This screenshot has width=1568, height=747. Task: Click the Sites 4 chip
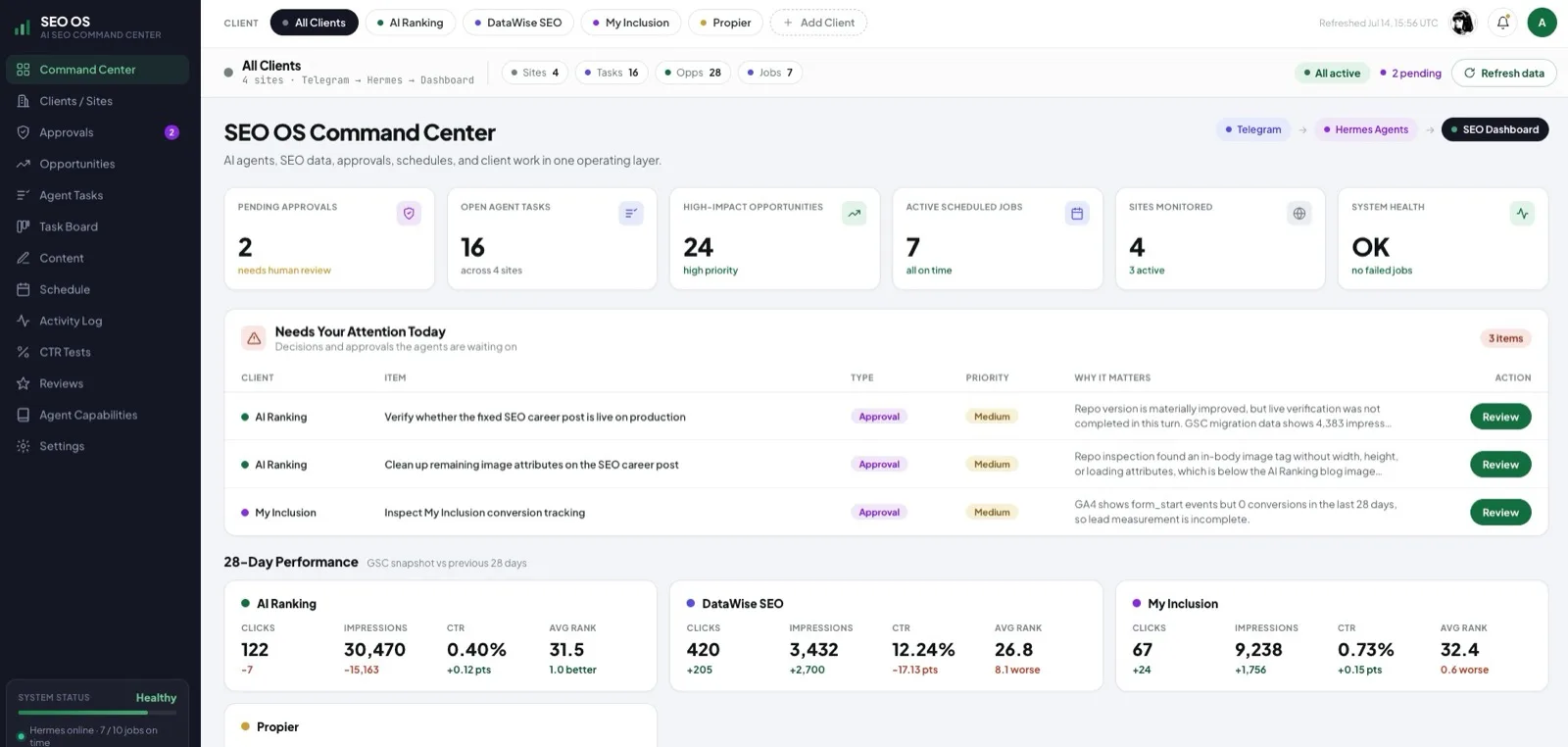coord(535,73)
